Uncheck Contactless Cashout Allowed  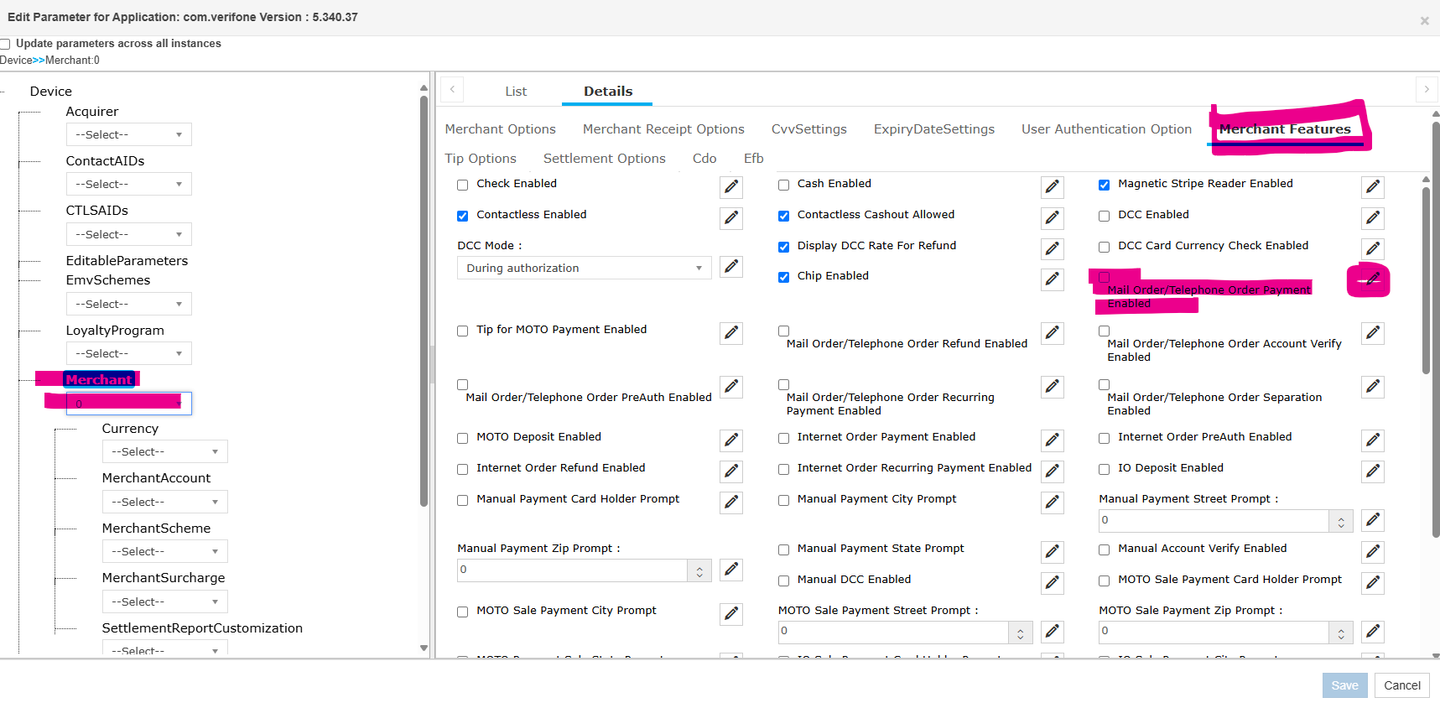[783, 216]
